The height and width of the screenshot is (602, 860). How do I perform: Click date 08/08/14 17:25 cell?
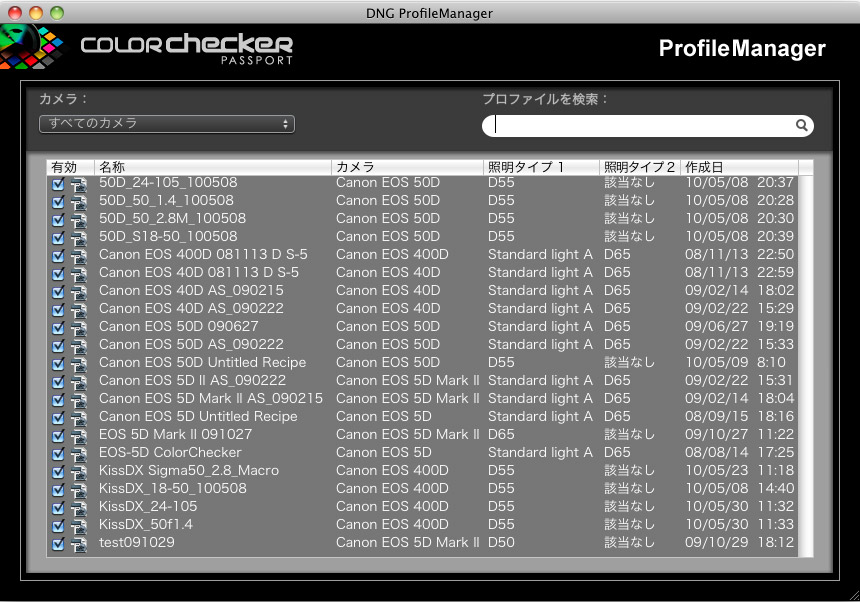click(739, 452)
